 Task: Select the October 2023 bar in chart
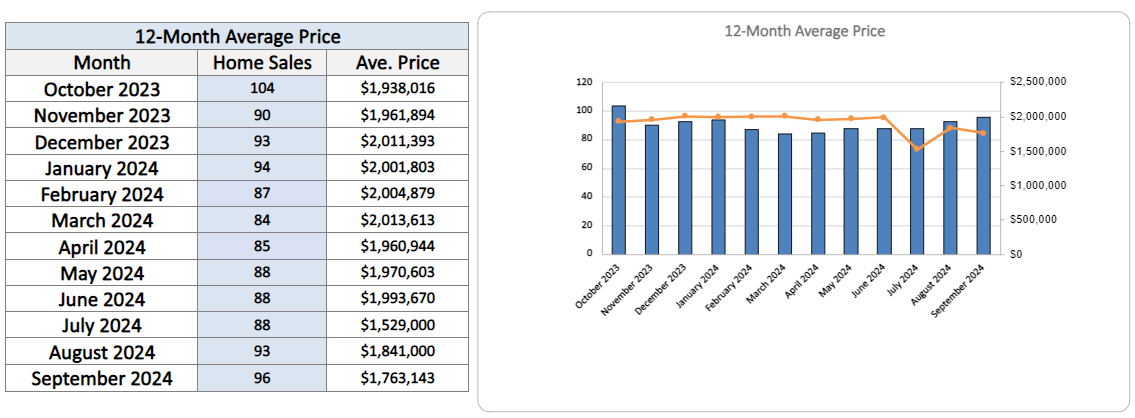click(618, 180)
